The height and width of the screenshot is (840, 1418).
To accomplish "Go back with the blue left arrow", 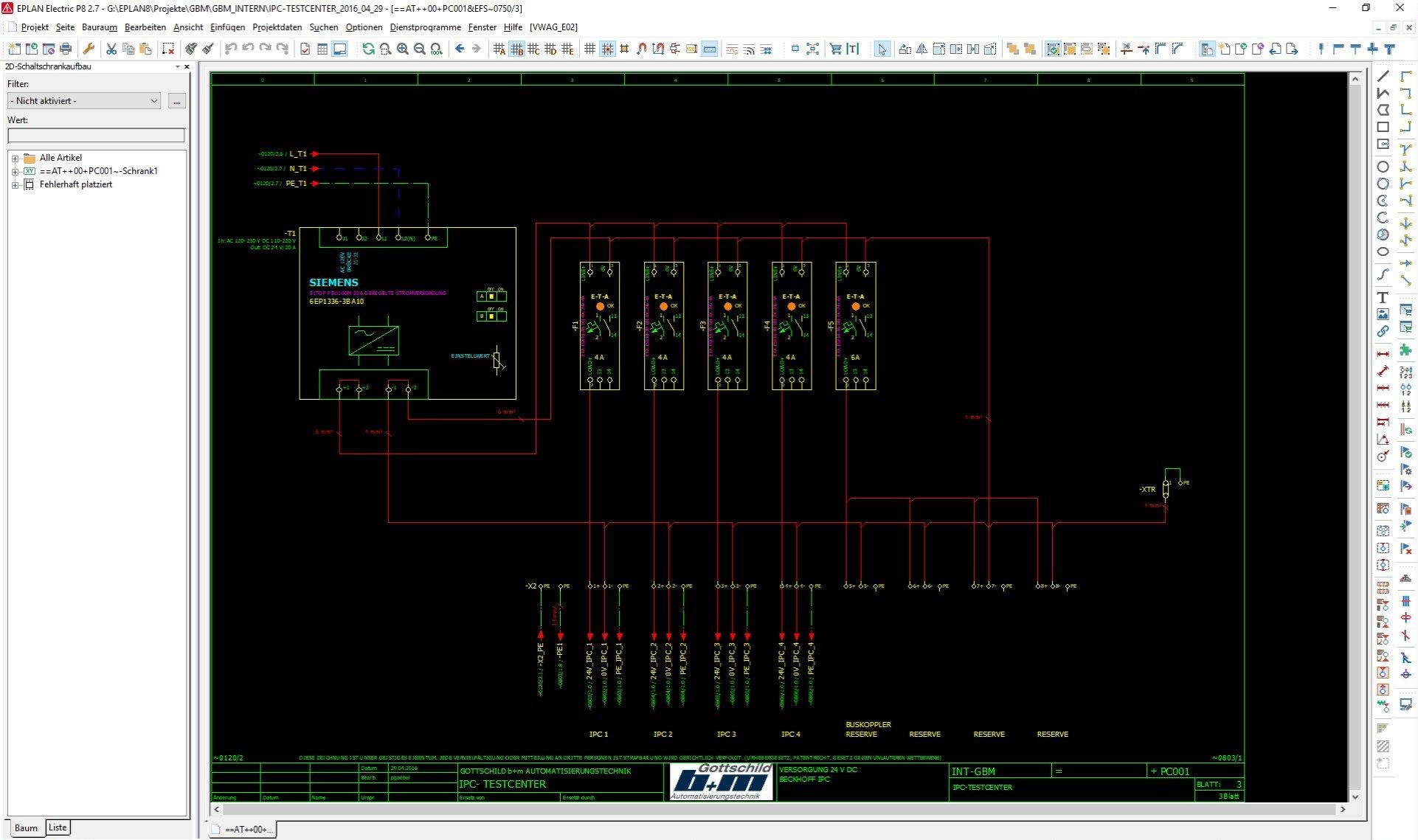I will click(x=460, y=49).
